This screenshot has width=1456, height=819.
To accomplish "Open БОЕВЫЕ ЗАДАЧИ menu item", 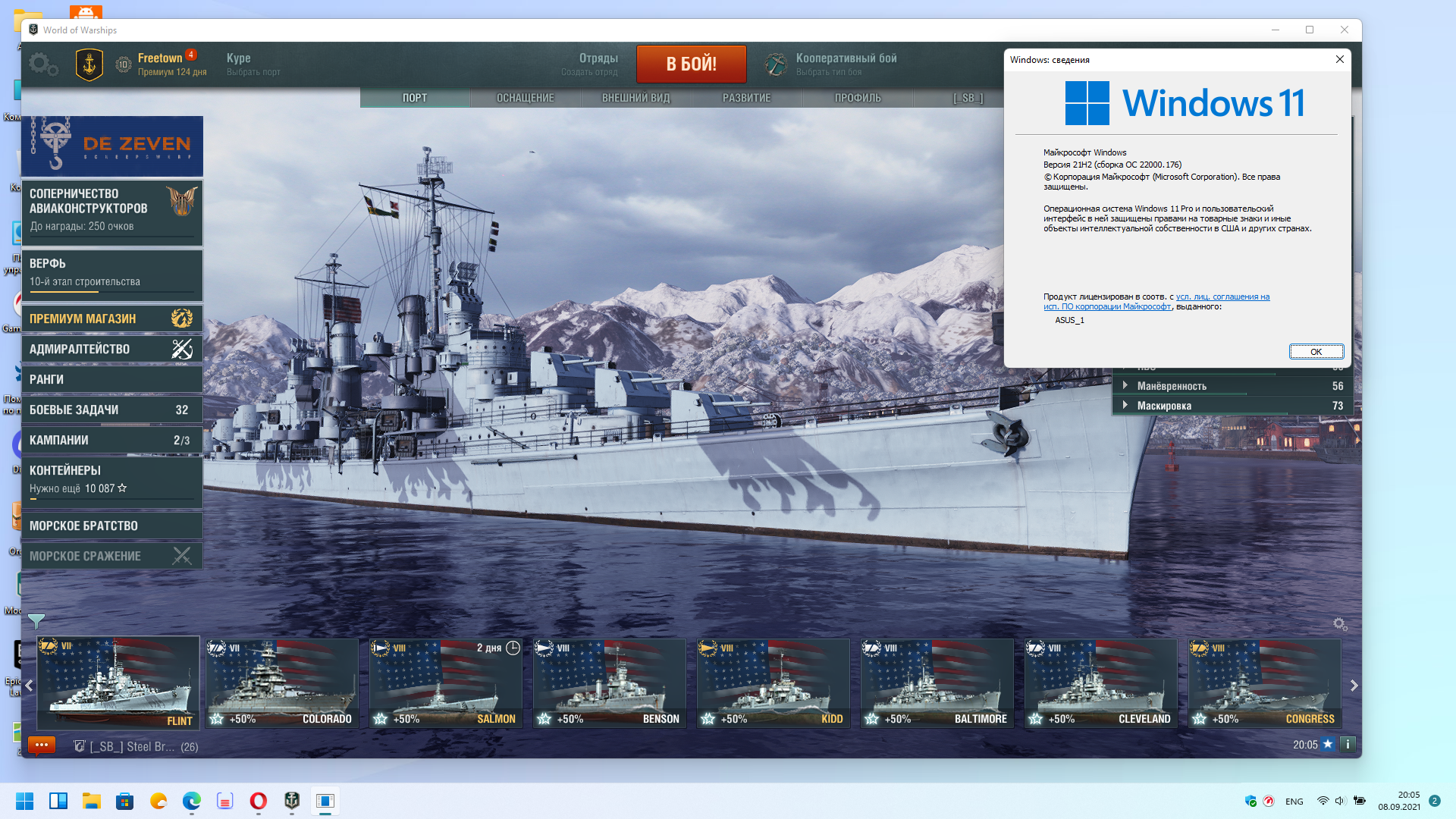I will 112,409.
